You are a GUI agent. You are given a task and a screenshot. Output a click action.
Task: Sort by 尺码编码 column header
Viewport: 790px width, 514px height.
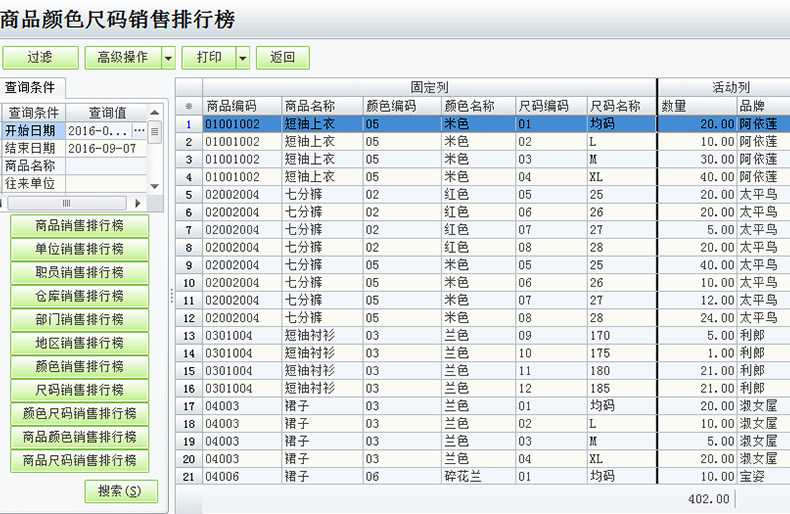coord(551,106)
